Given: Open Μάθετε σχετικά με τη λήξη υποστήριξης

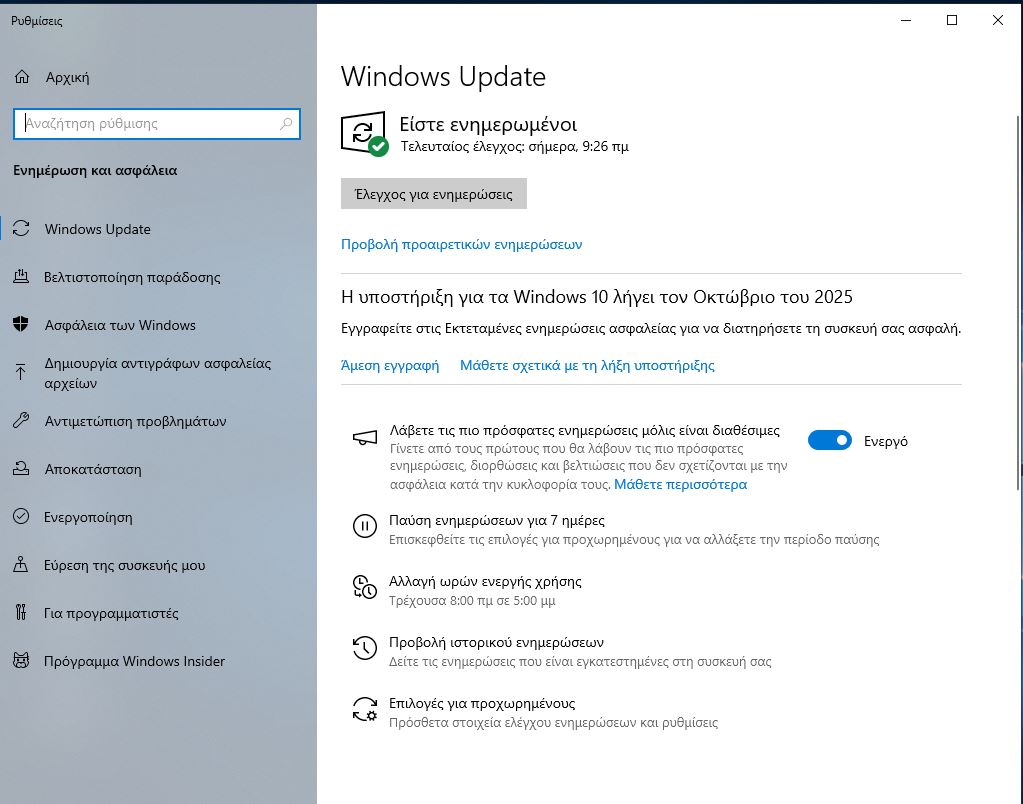Looking at the screenshot, I should pos(587,365).
